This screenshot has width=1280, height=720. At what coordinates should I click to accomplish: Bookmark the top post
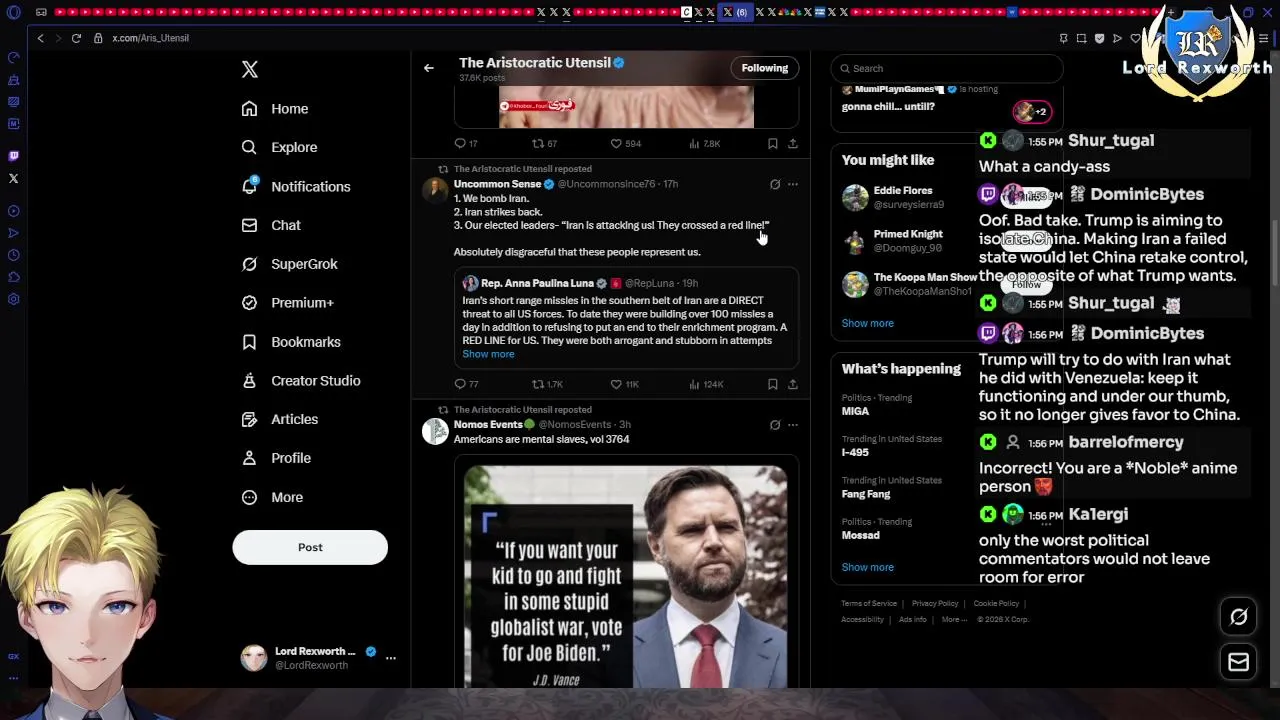772,144
